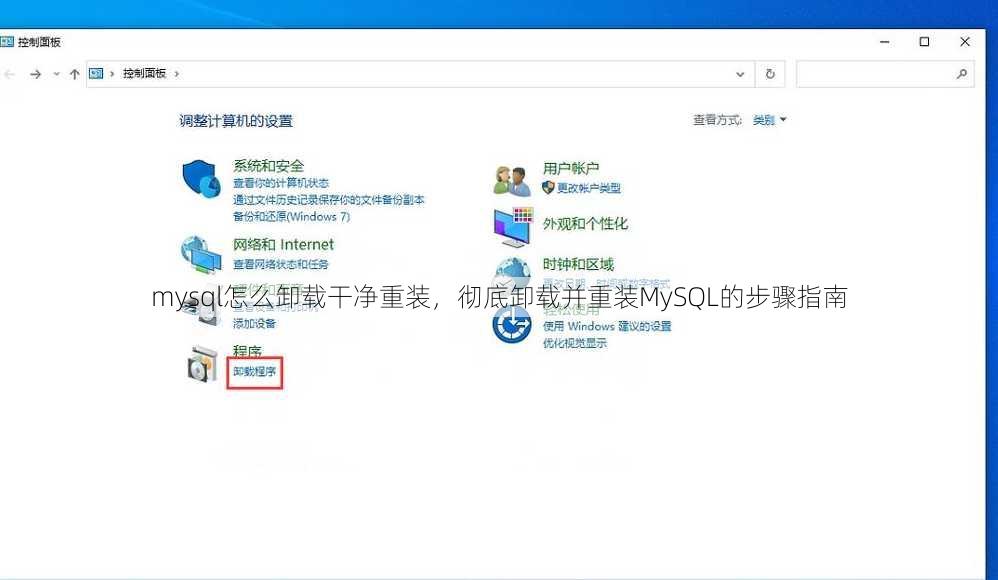Click the 查看方式 label

click(717, 120)
